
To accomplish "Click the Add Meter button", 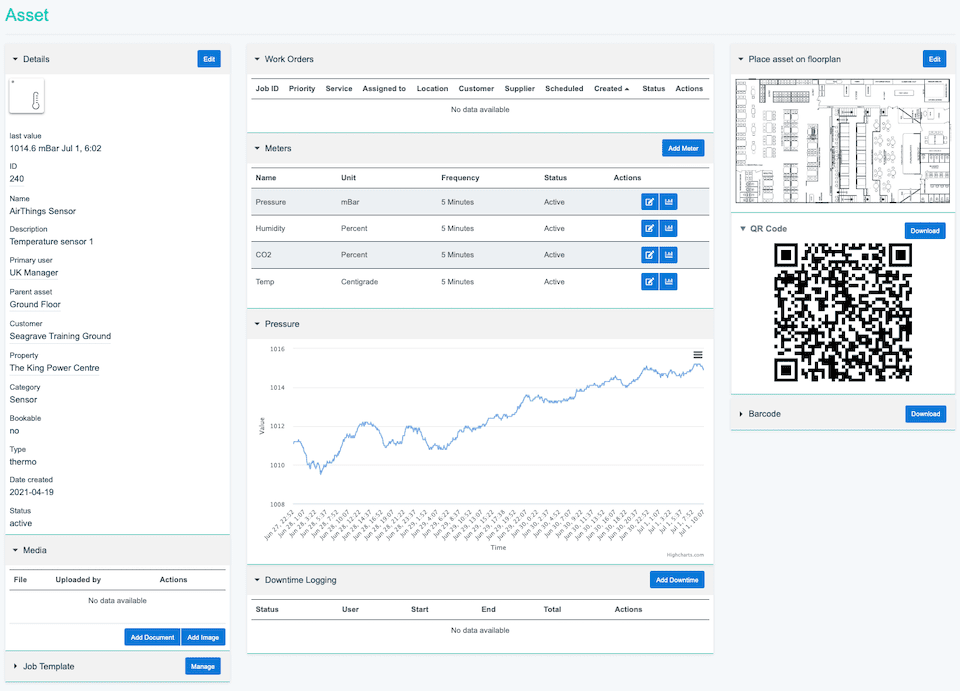I will [683, 148].
